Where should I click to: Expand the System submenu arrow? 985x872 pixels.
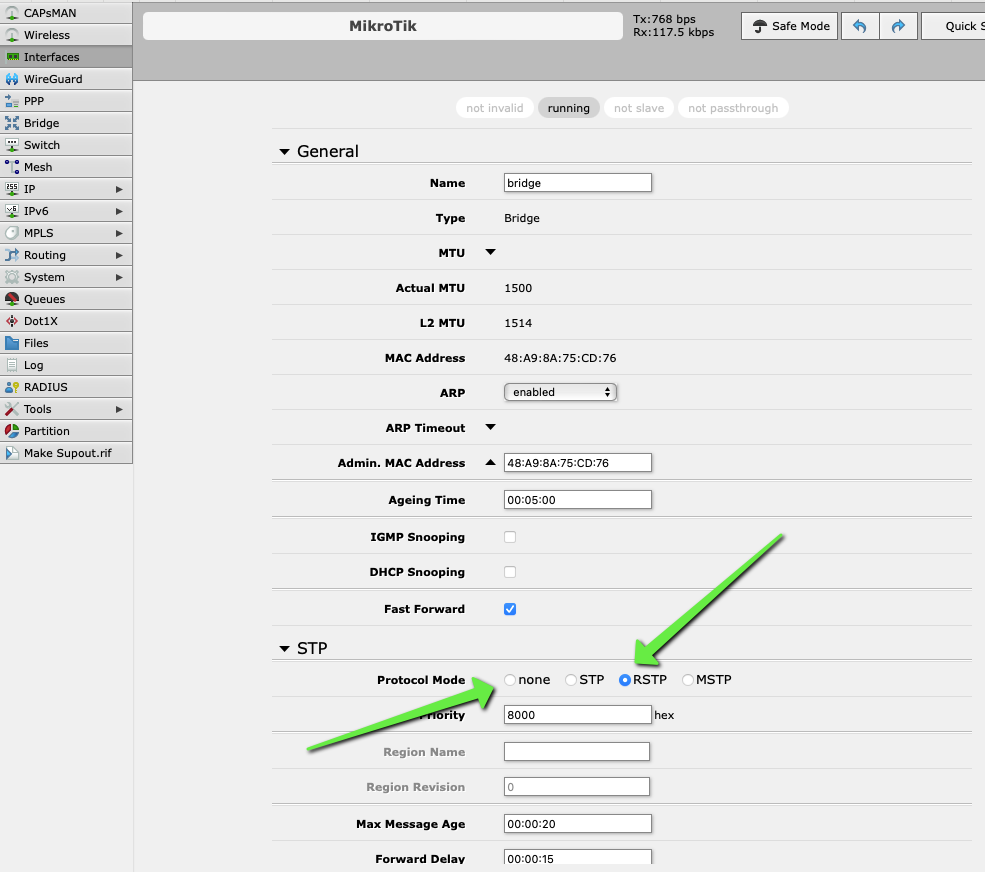click(x=119, y=277)
